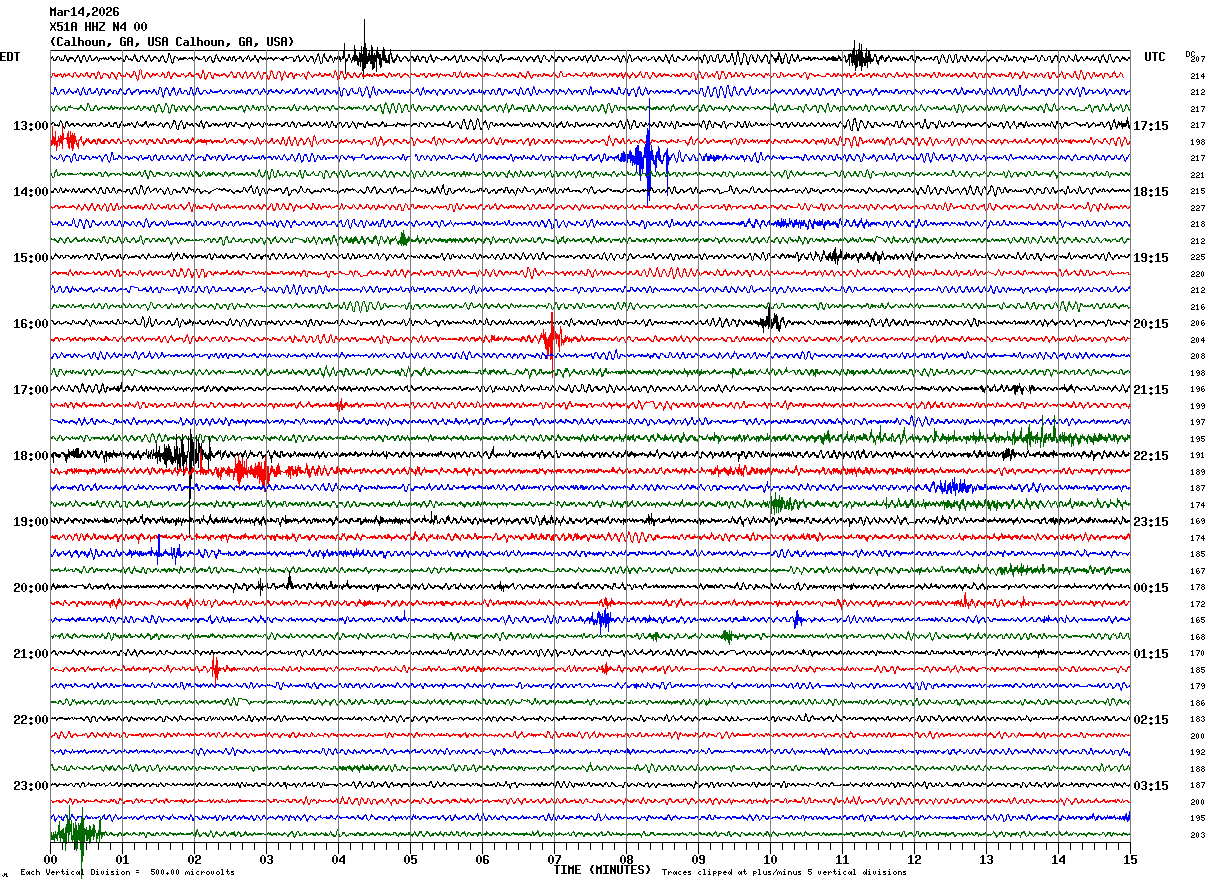Click minute tick label 01 on the x-axis
The image size is (1210, 886).
(122, 859)
